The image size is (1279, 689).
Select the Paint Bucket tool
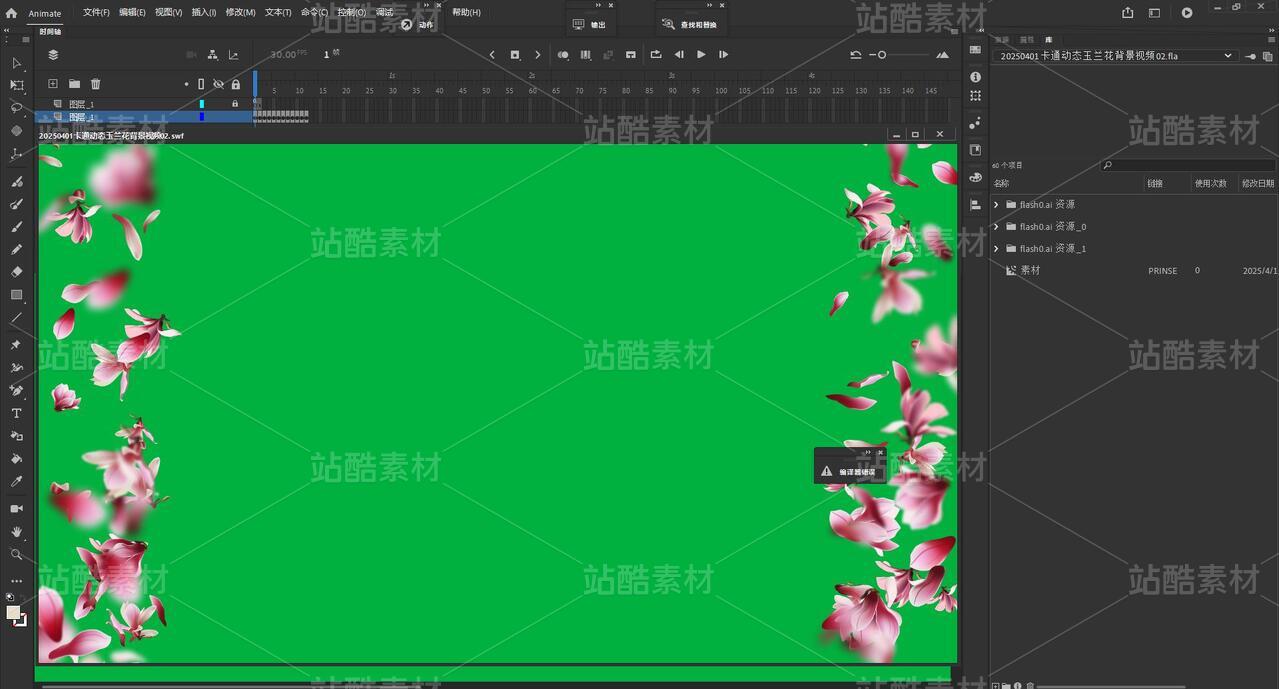pos(16,459)
